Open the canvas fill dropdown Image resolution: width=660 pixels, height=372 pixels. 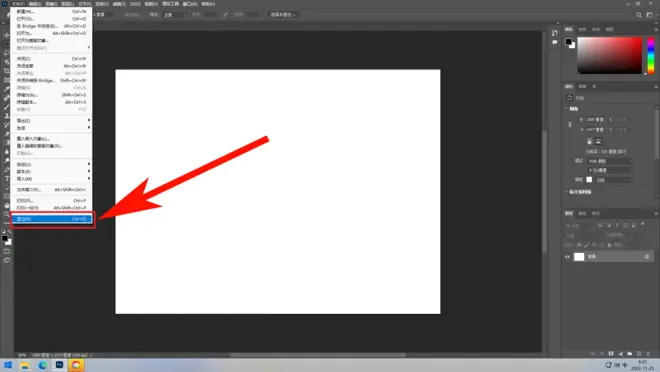[x=615, y=180]
